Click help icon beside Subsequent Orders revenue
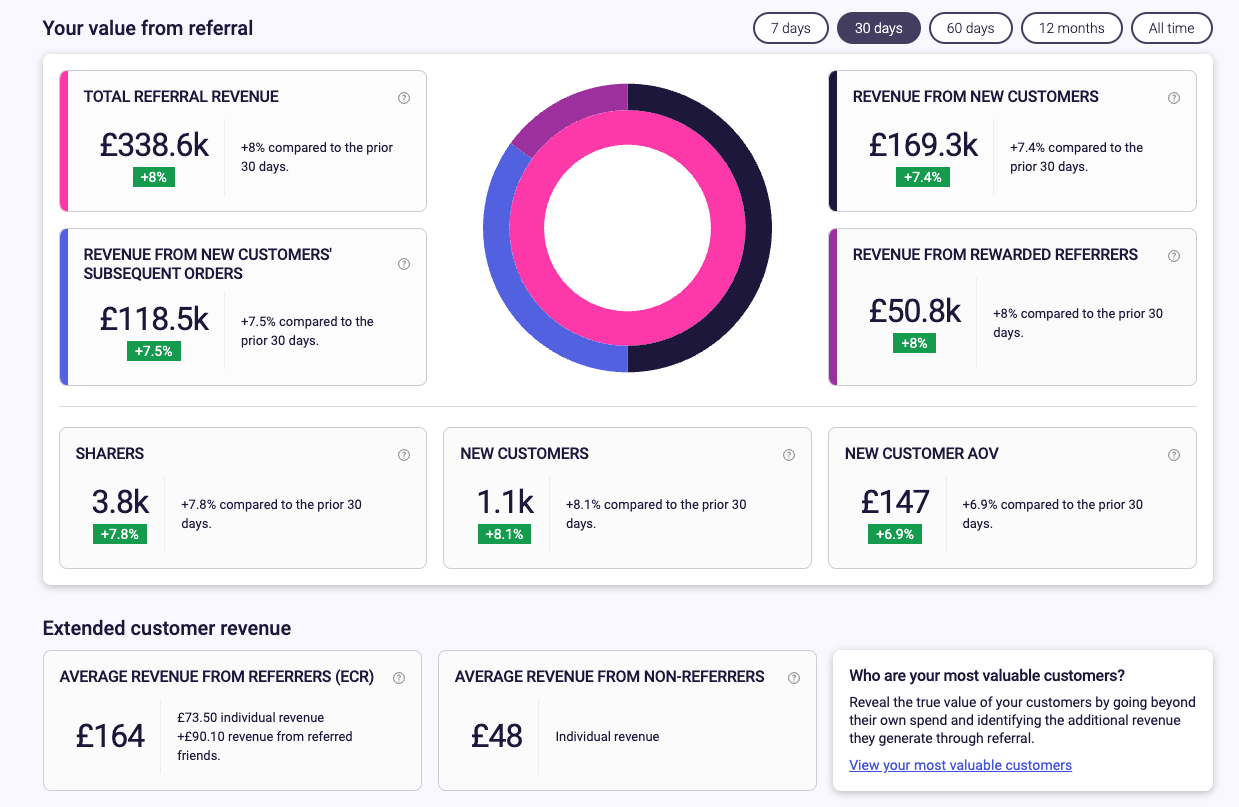This screenshot has width=1239, height=807. pyautogui.click(x=404, y=265)
